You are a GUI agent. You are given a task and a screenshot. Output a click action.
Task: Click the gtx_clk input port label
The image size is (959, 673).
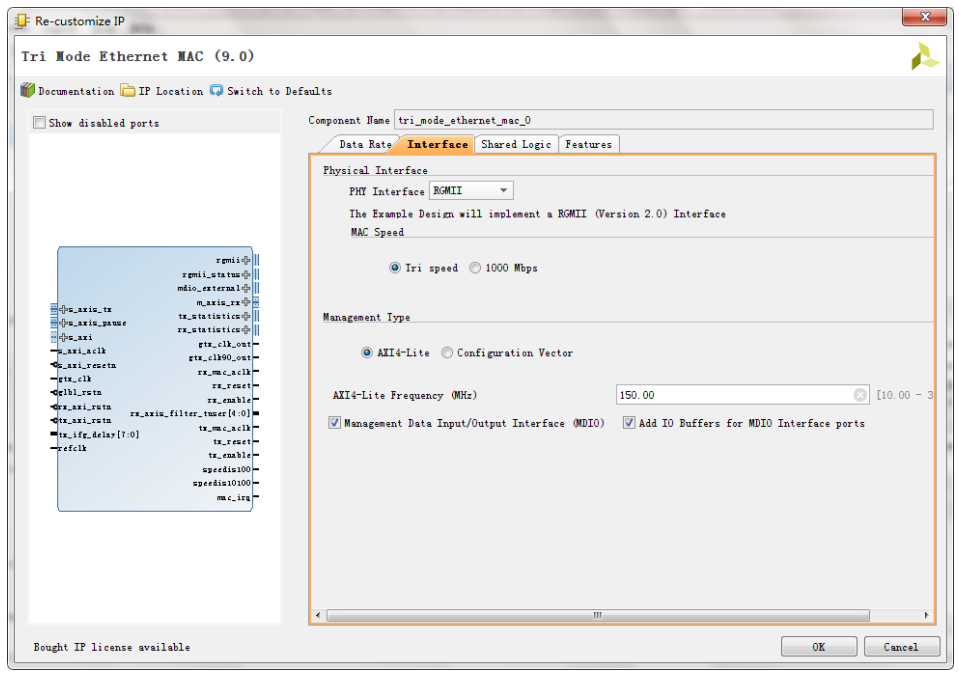(75, 379)
